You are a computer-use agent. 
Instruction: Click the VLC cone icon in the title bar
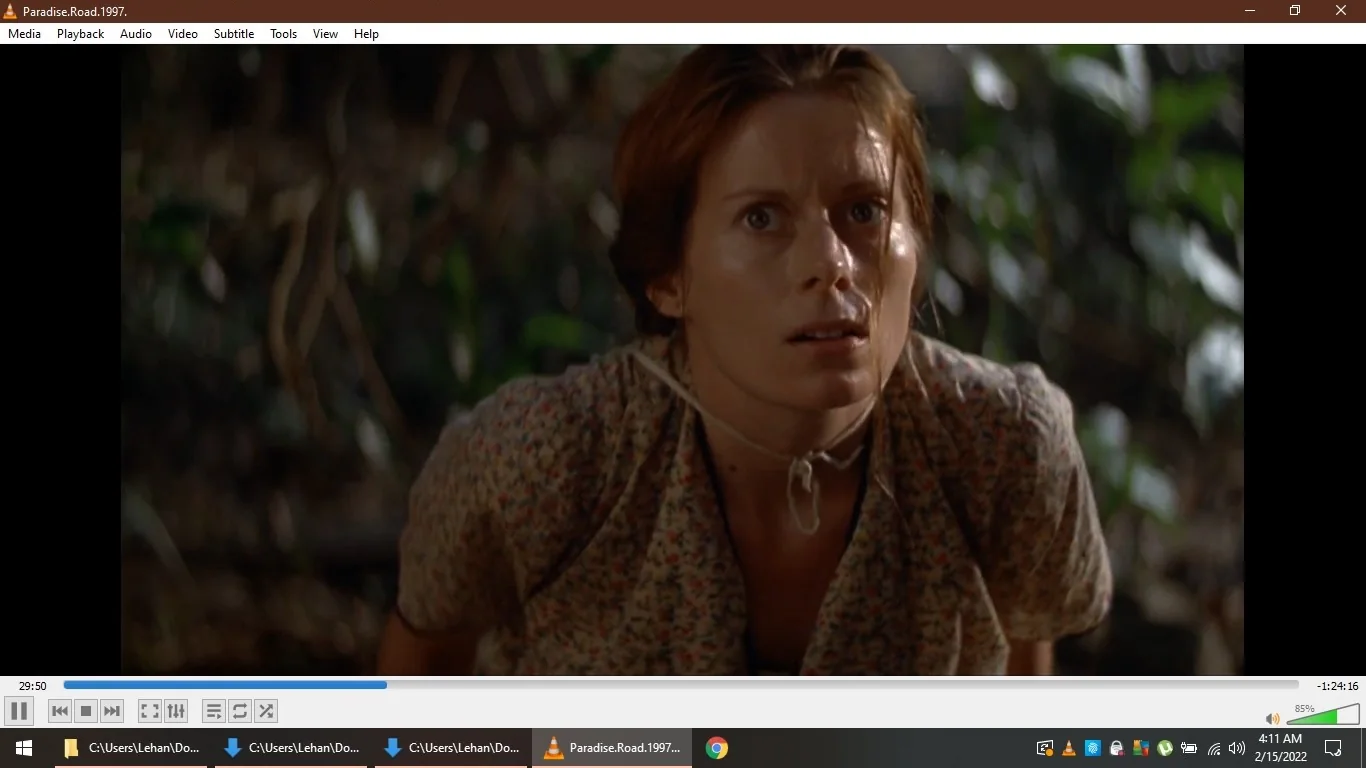click(x=11, y=11)
